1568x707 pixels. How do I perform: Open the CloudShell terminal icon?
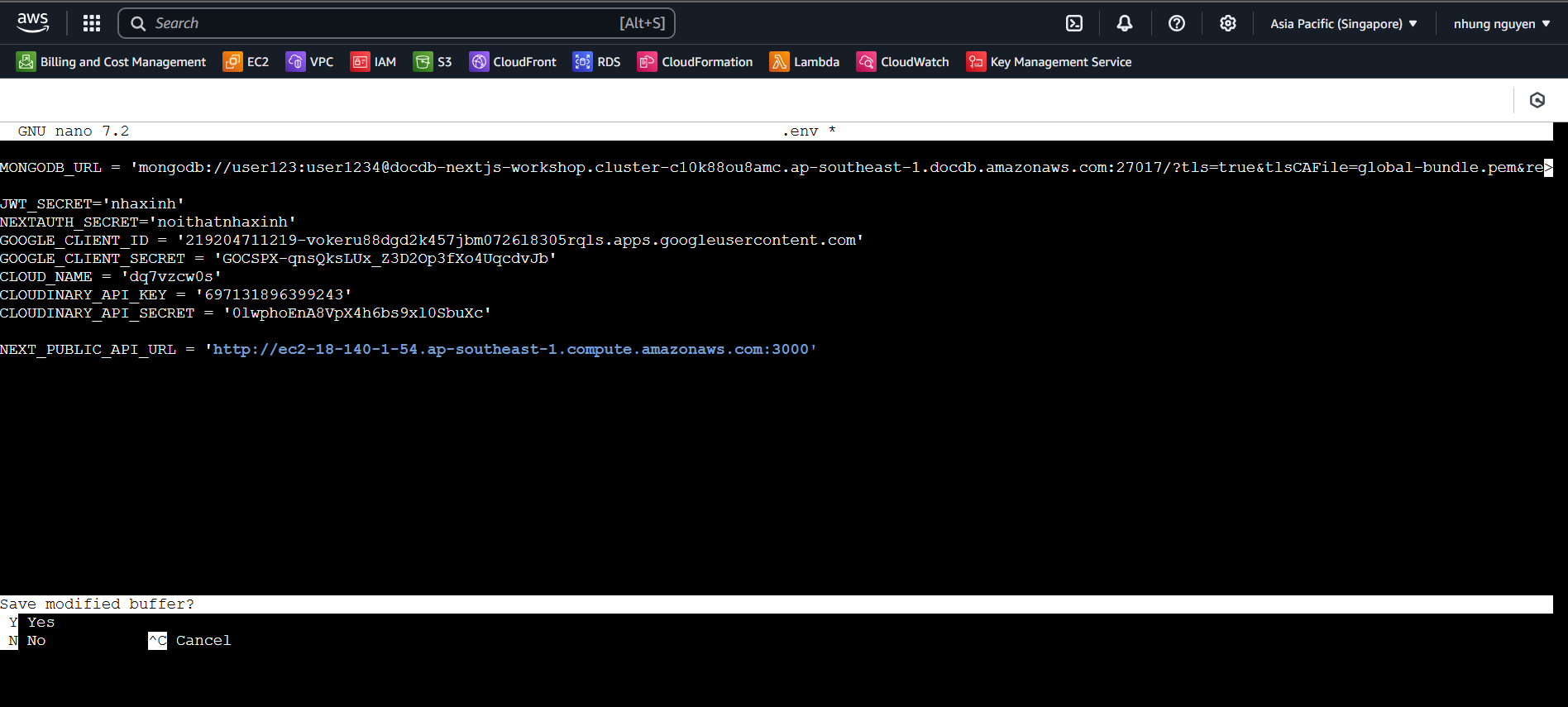coord(1074,23)
